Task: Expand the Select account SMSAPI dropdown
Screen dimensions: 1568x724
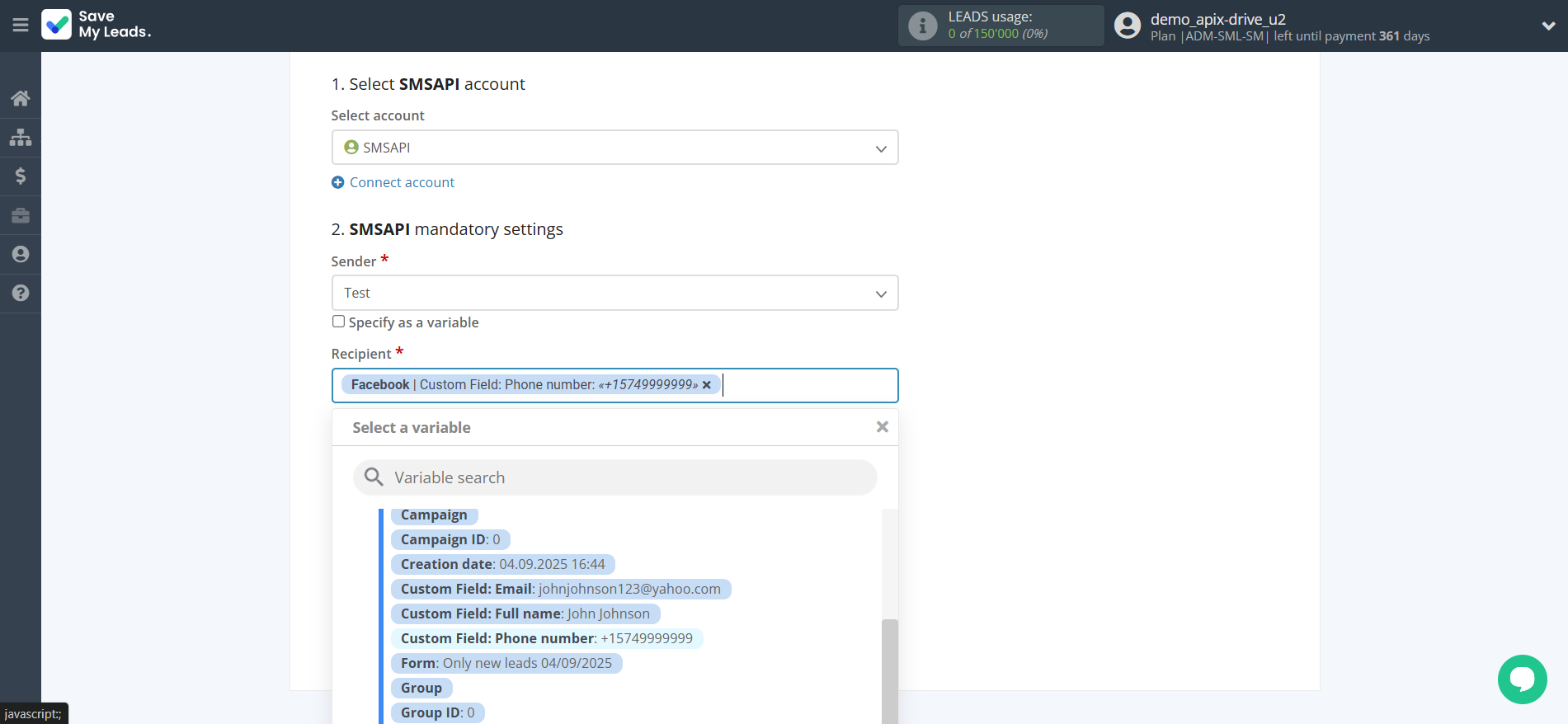Action: click(x=614, y=148)
